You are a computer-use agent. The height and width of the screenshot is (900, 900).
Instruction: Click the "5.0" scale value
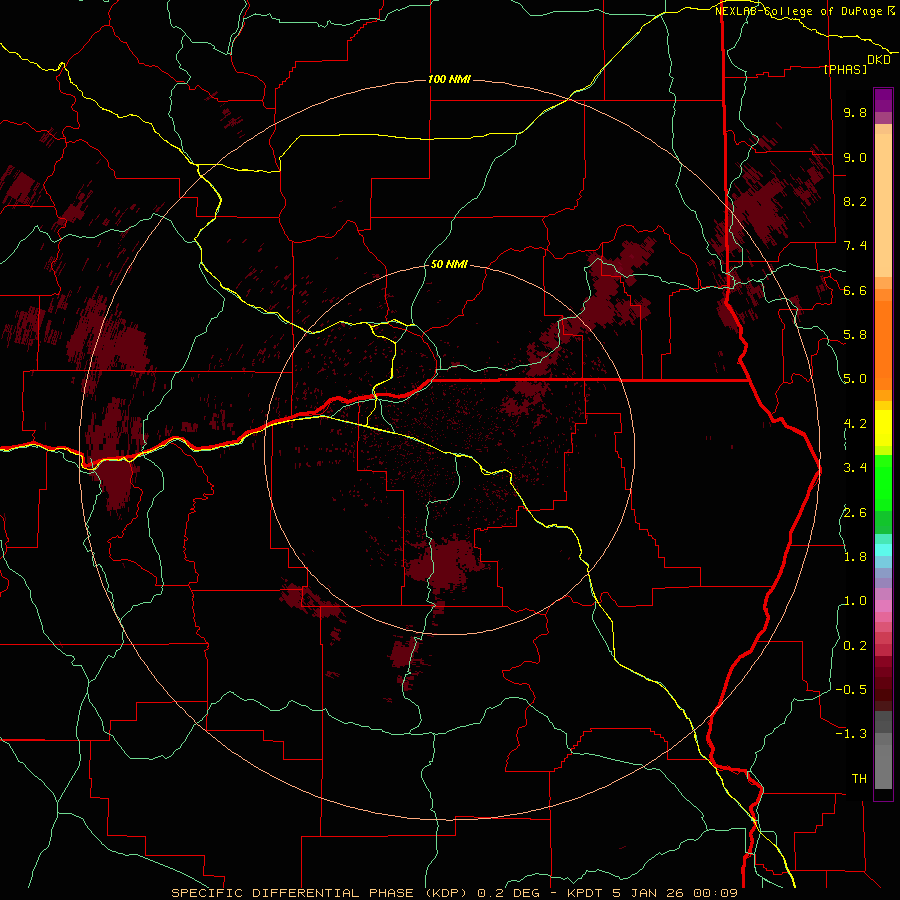click(855, 379)
